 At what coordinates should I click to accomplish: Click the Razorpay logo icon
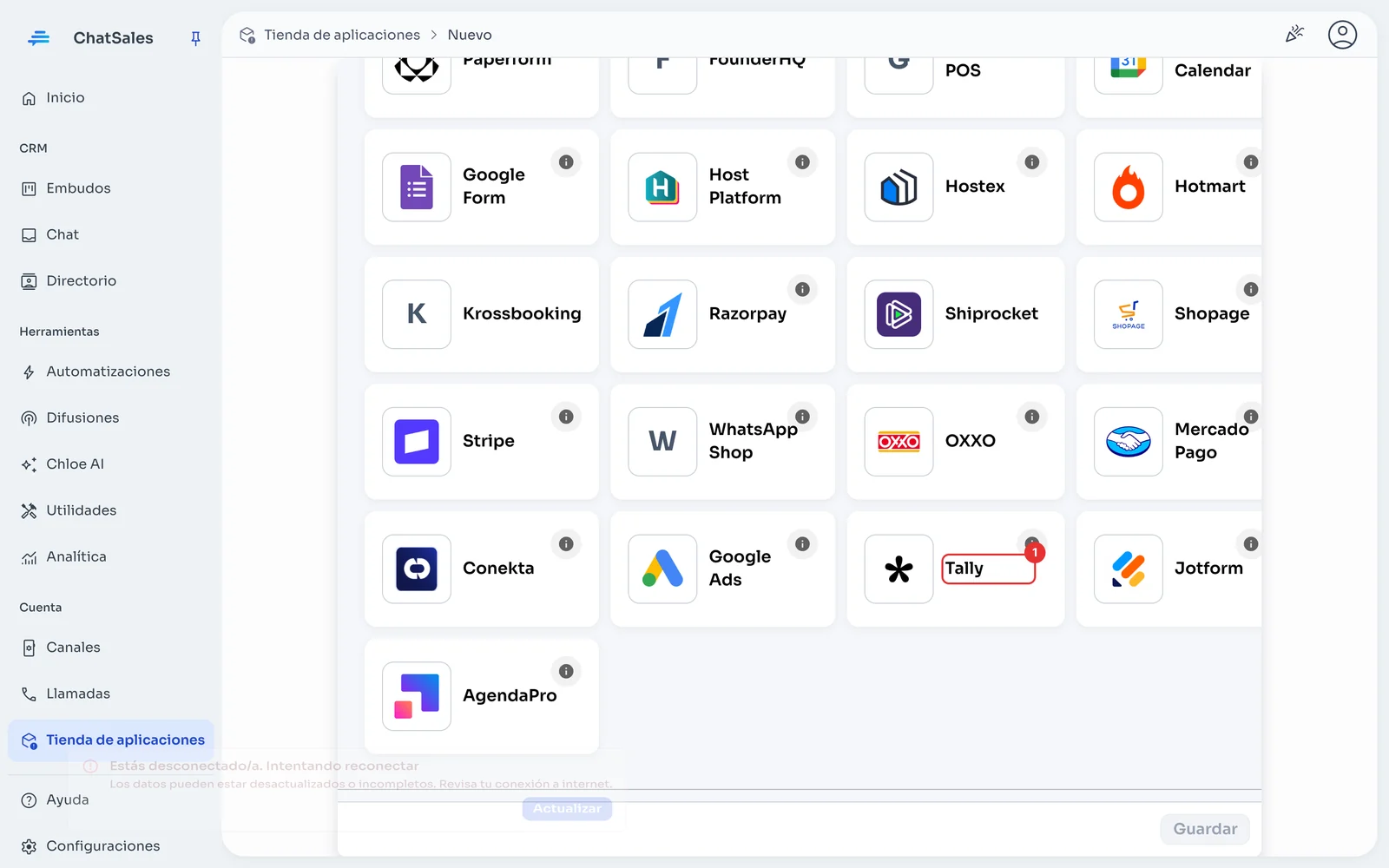662,314
